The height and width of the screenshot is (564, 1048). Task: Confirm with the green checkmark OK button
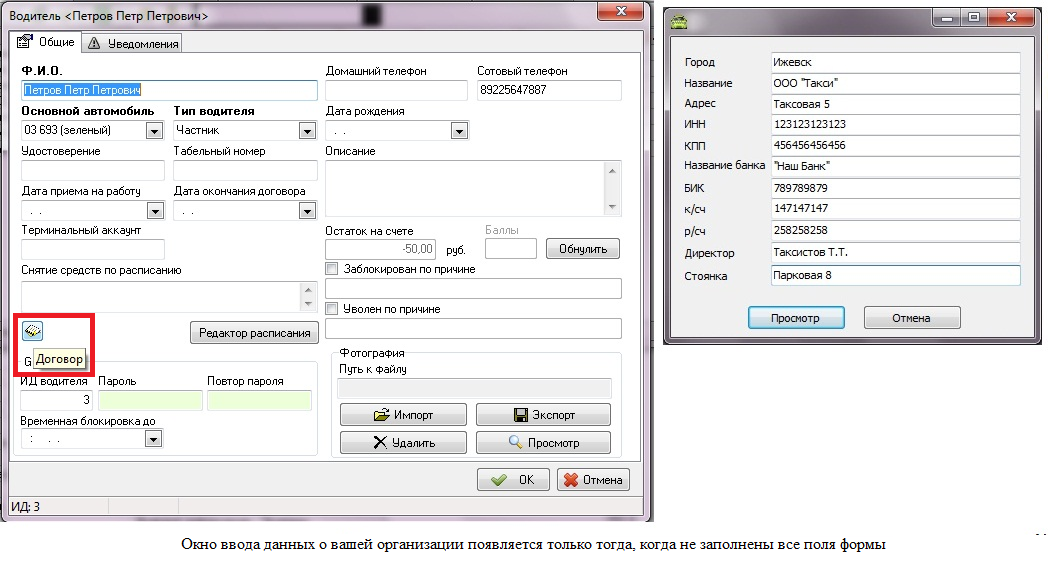(x=512, y=480)
